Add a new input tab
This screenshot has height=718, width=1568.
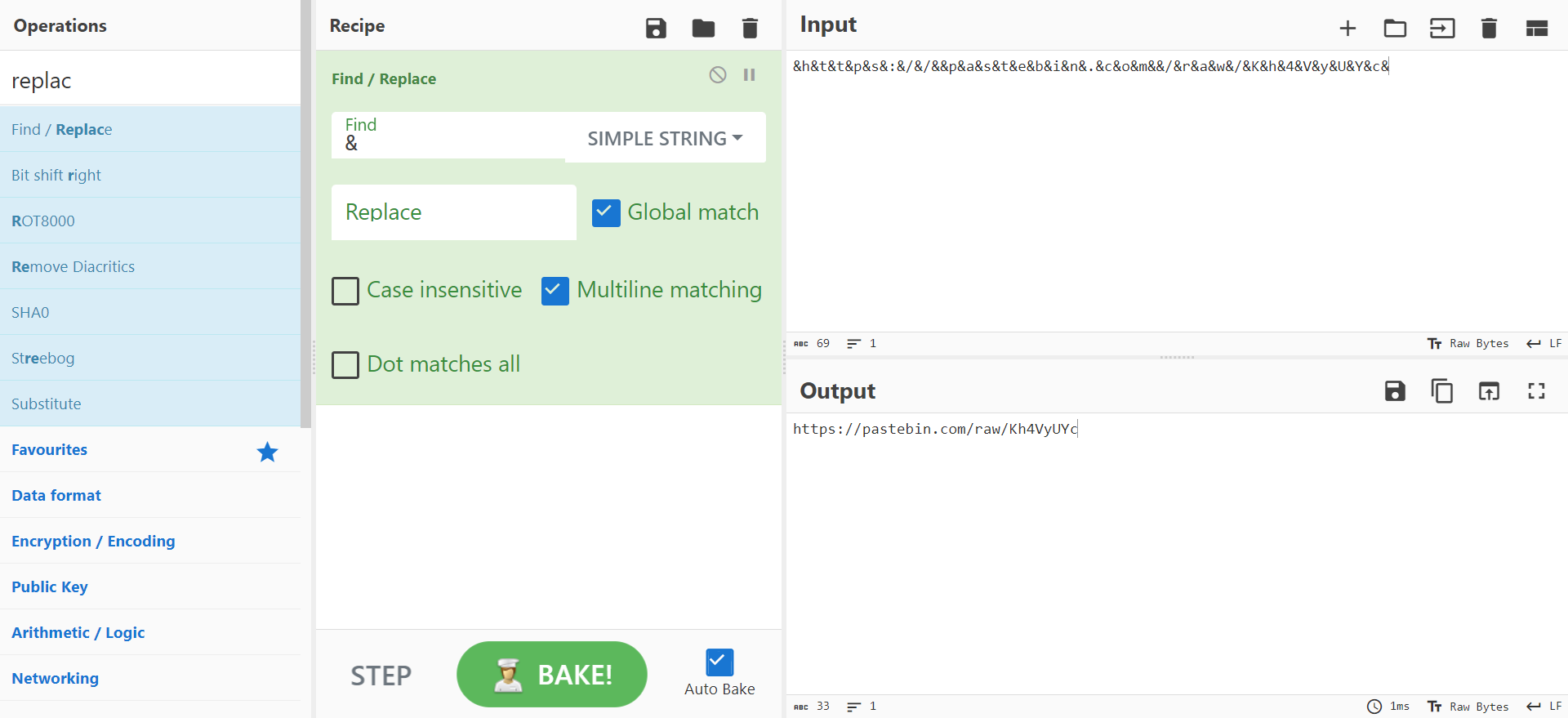tap(1347, 29)
